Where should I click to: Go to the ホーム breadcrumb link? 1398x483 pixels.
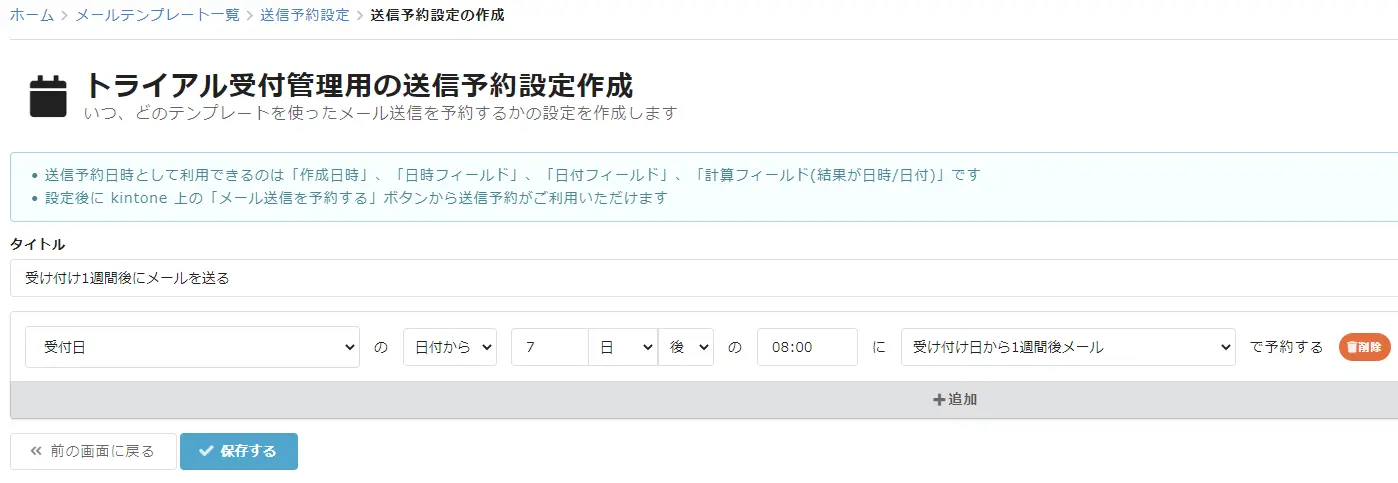pos(32,15)
